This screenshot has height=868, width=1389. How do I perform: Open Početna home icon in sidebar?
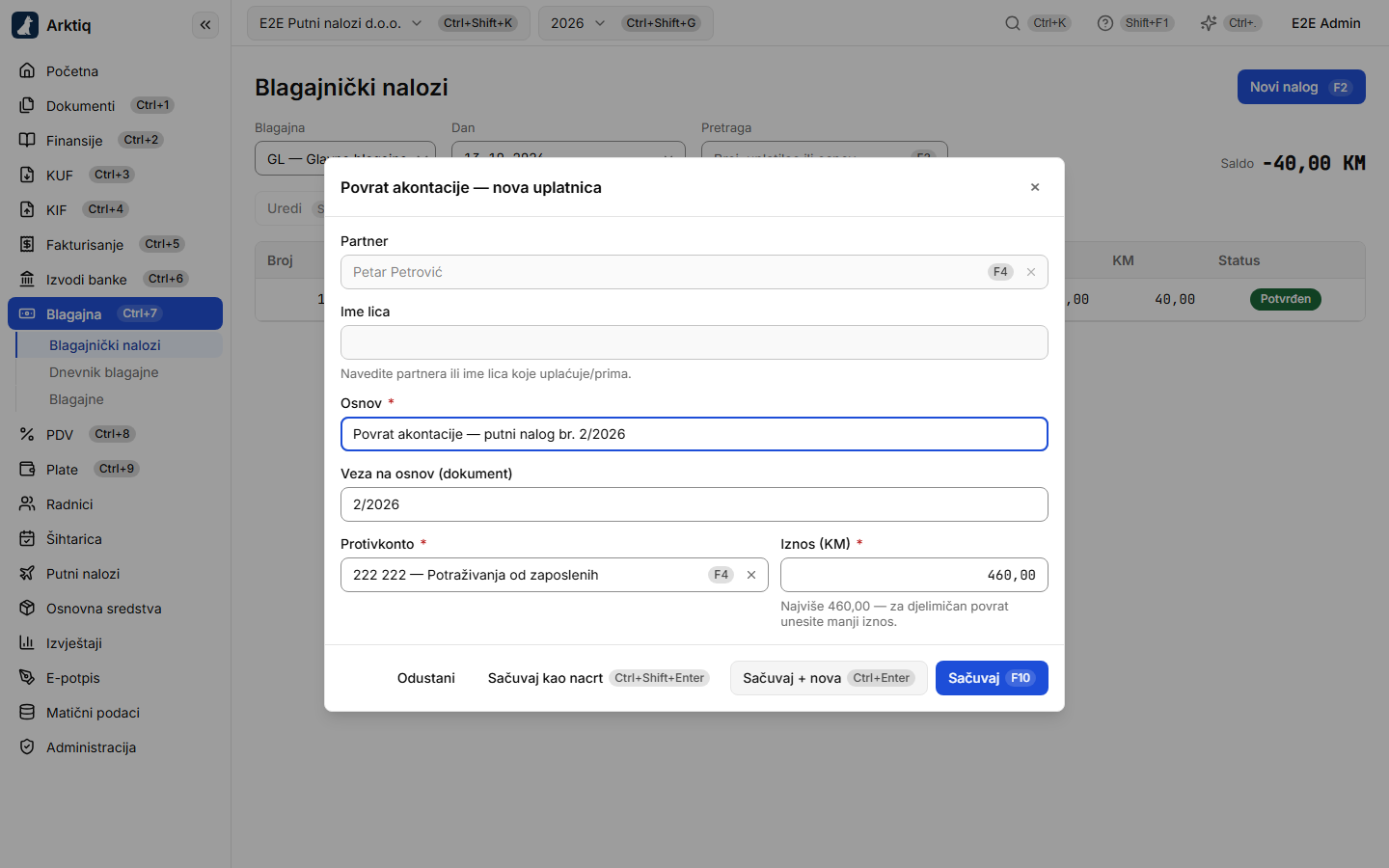coord(27,70)
